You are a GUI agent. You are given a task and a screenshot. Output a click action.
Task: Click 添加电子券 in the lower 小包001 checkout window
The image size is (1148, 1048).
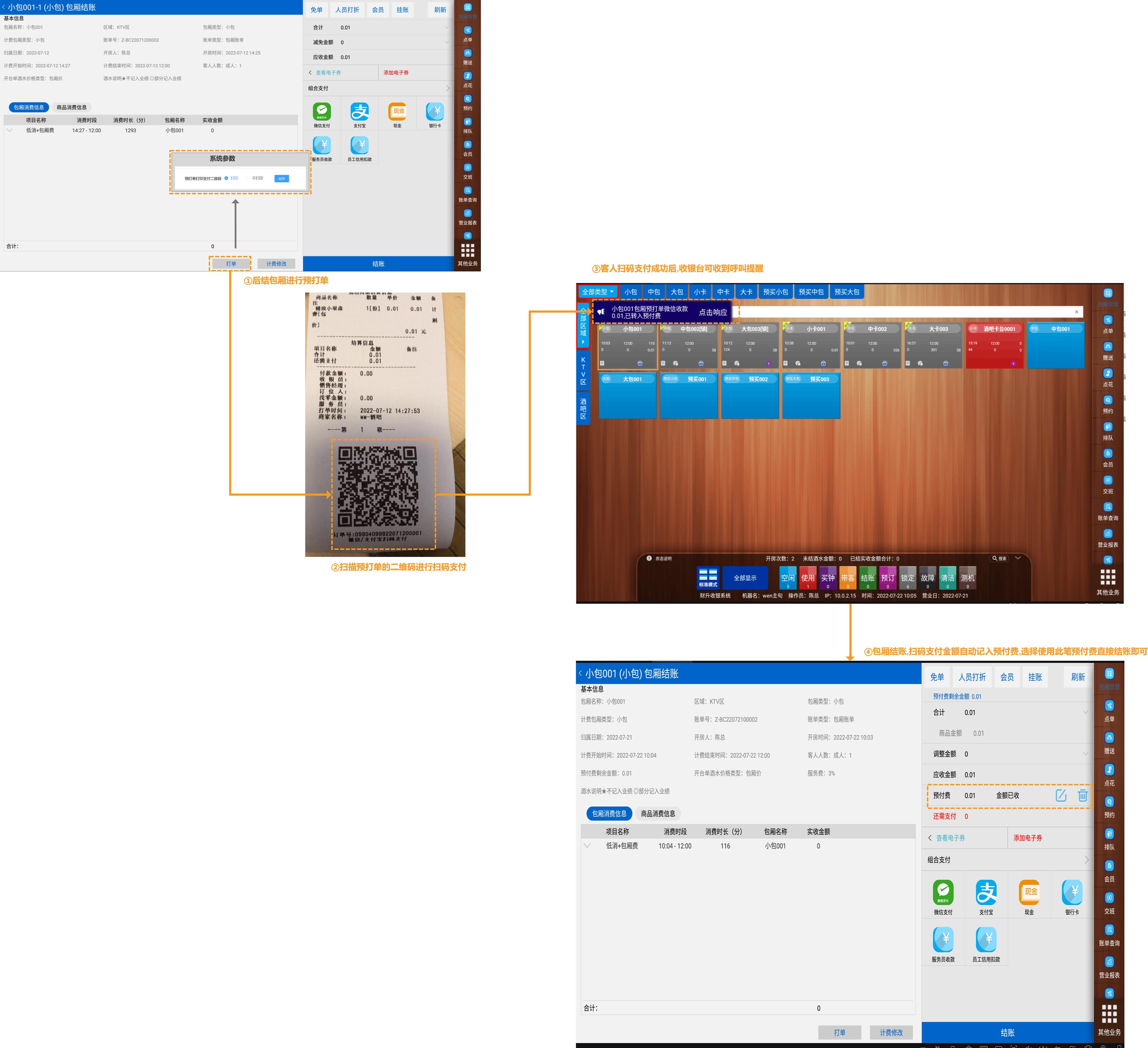(1028, 838)
